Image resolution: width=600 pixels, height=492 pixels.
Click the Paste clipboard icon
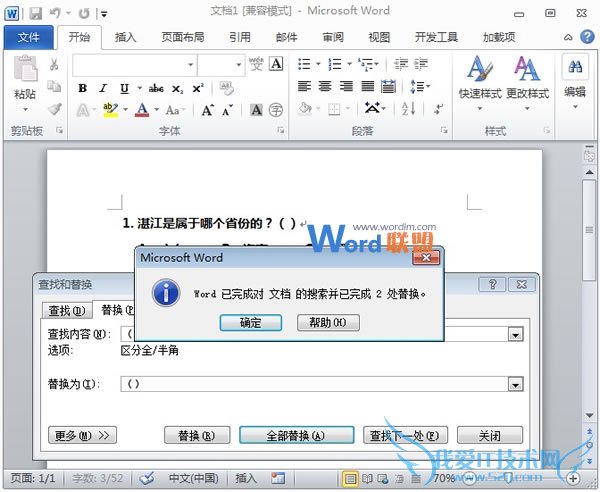[25, 69]
